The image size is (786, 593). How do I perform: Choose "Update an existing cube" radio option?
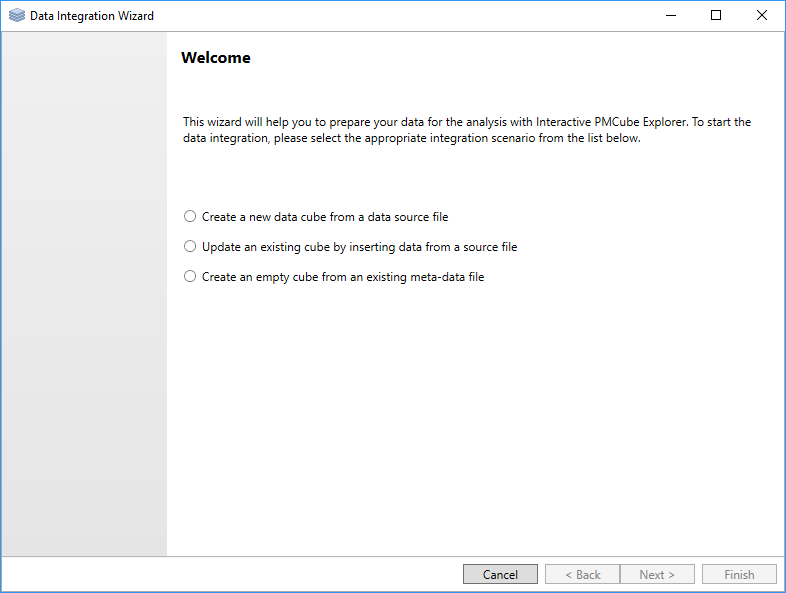(x=190, y=246)
